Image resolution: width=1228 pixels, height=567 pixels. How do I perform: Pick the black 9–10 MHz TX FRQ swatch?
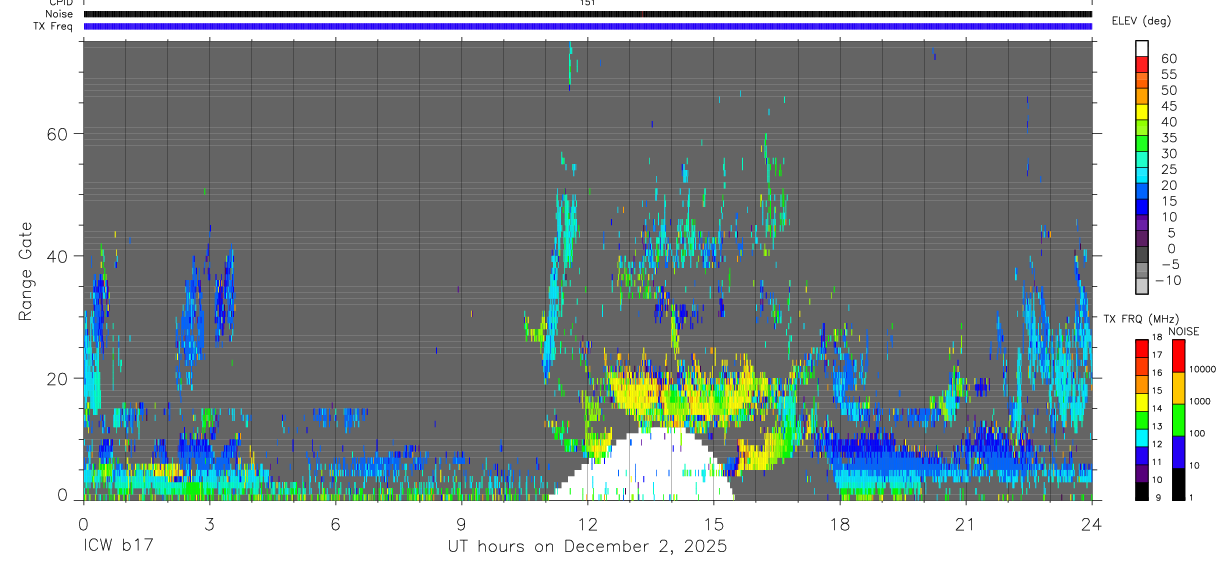coord(1142,489)
